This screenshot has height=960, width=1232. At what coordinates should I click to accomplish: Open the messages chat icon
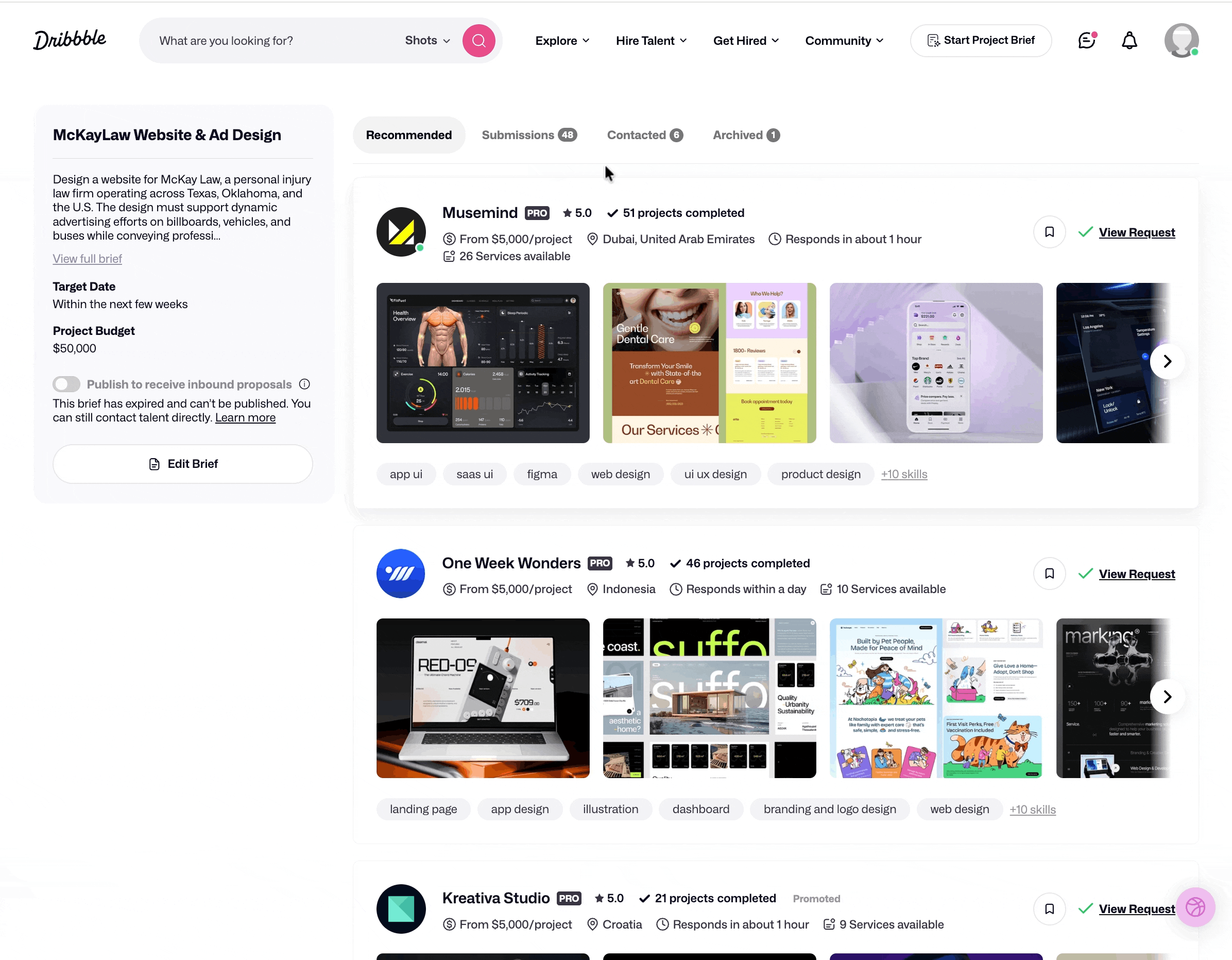coord(1086,41)
